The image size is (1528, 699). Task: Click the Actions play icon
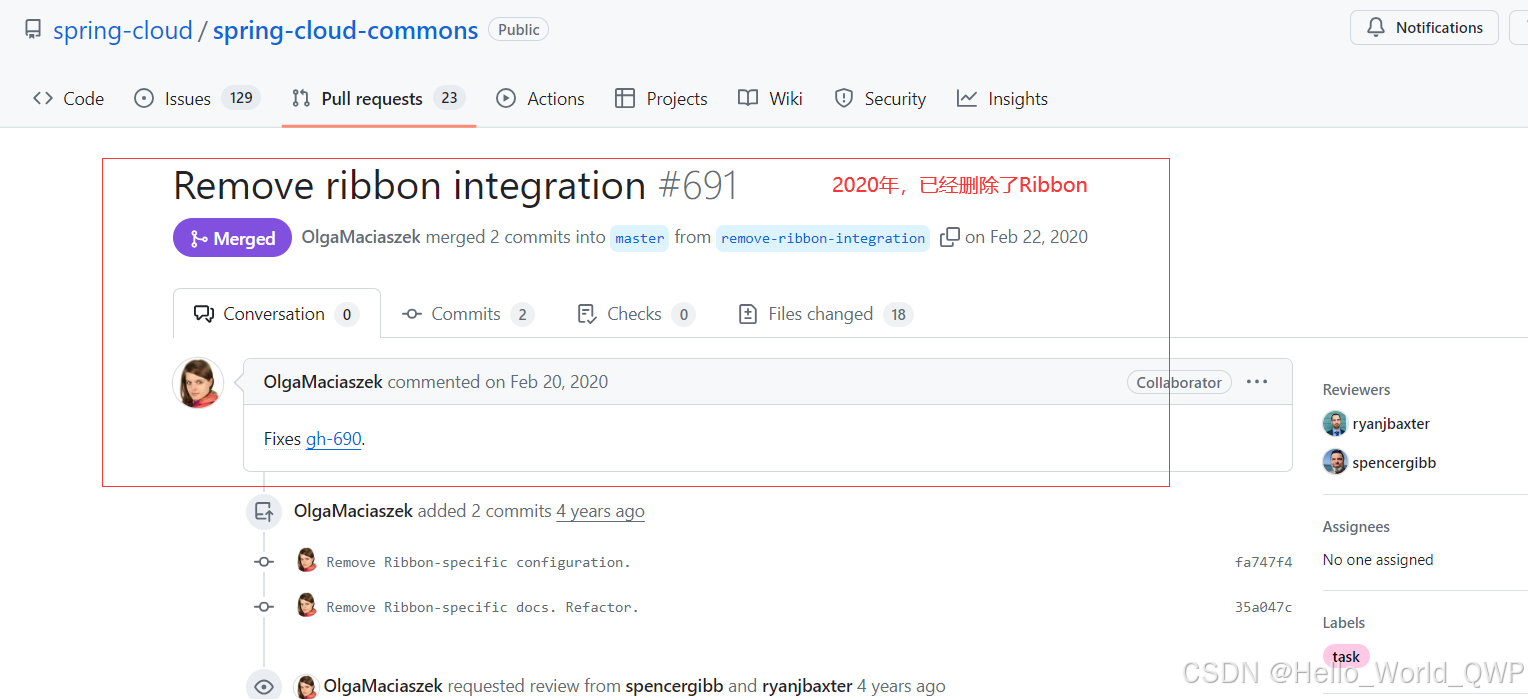coord(507,98)
